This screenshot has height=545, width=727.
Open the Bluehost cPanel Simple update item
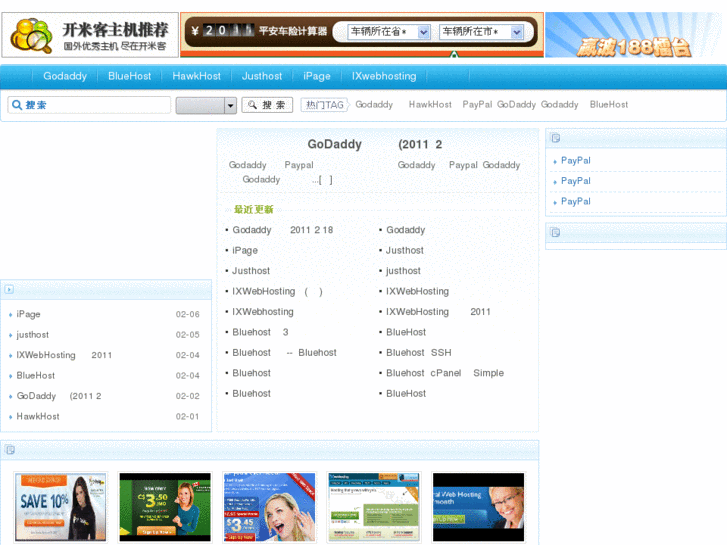(x=445, y=373)
